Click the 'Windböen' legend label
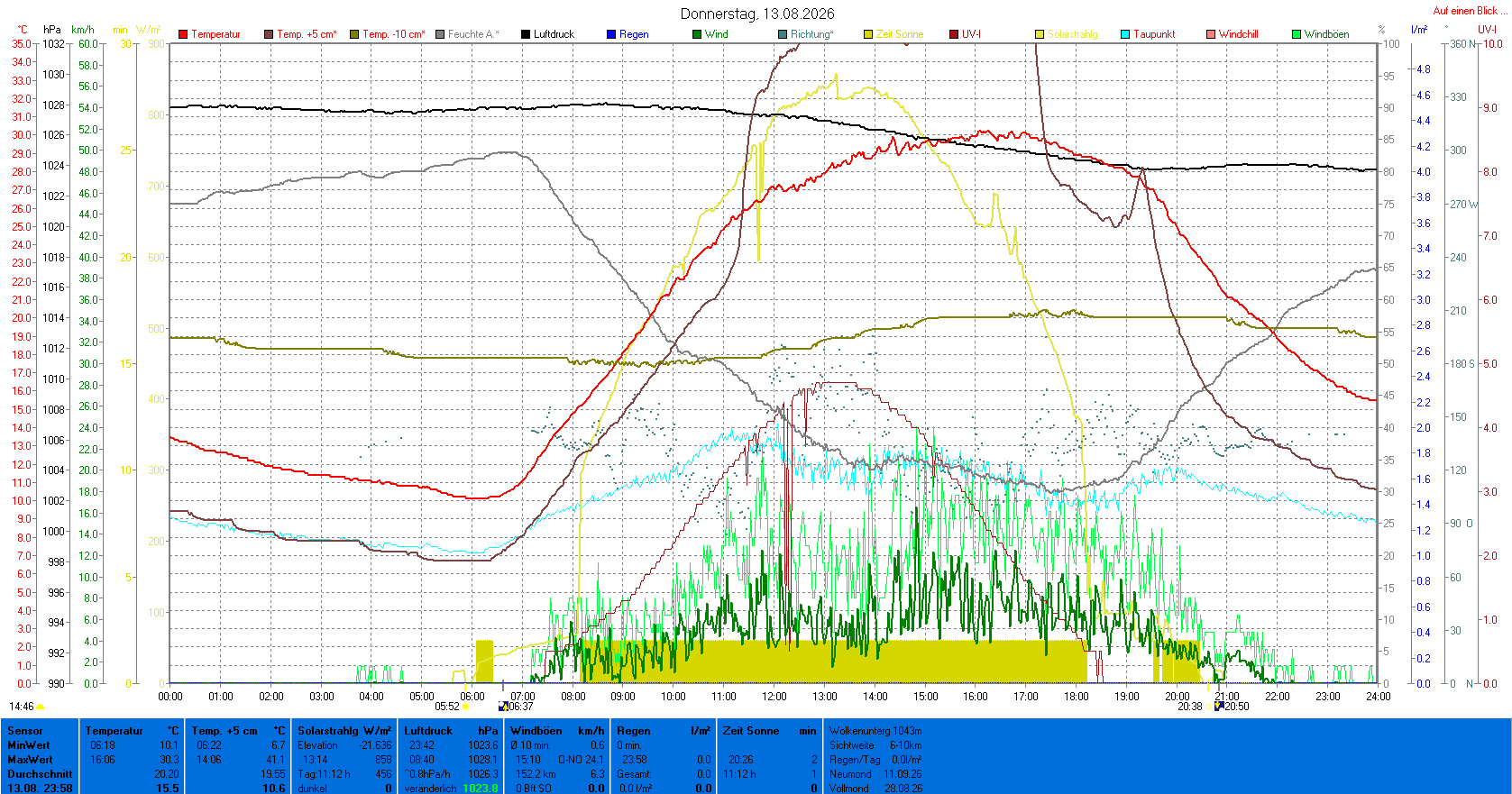This screenshot has width=1512, height=794. coord(1327,34)
